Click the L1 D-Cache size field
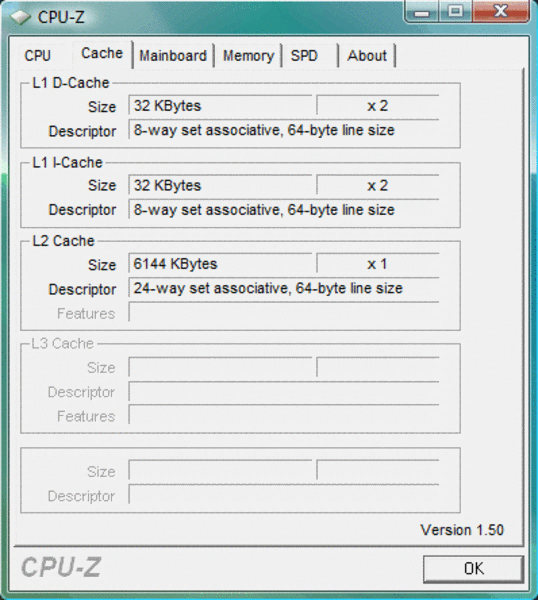 [220, 106]
